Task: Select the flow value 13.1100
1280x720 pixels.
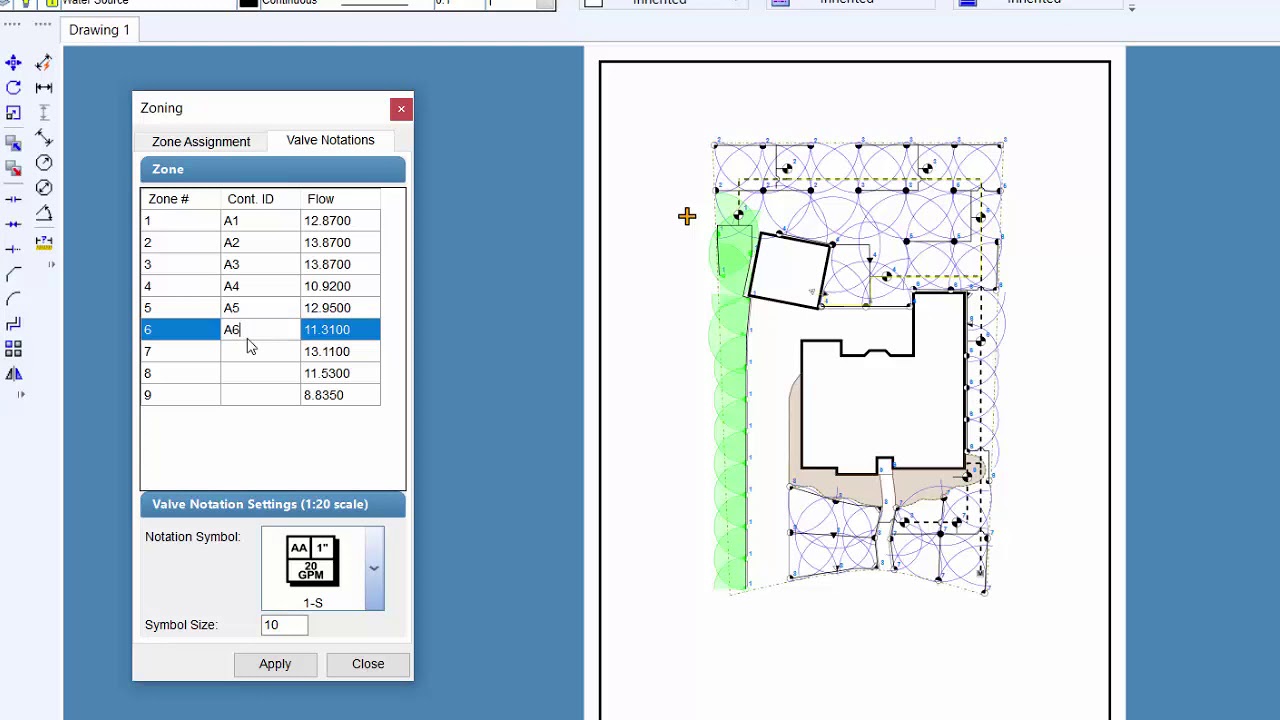Action: tap(340, 352)
